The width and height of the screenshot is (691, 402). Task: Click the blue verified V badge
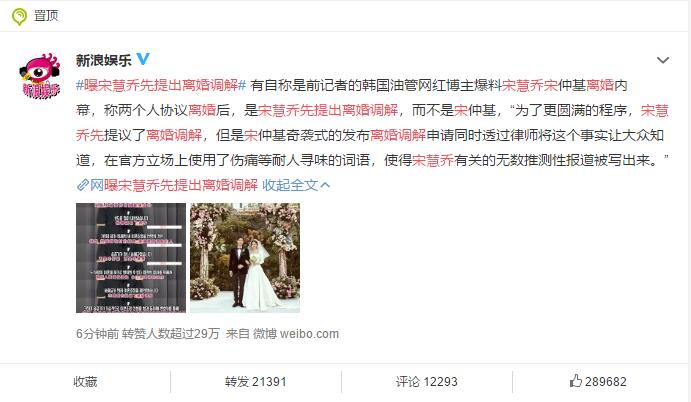point(143,59)
